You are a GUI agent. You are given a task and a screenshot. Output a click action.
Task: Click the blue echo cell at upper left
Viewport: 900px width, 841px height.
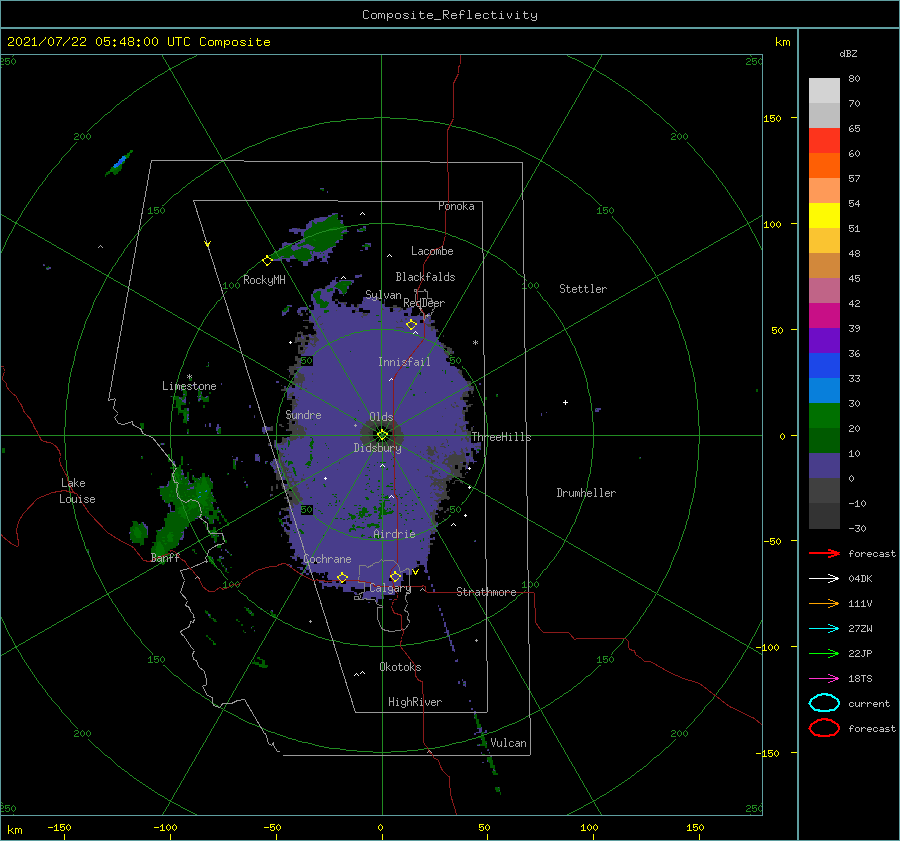coord(119,163)
